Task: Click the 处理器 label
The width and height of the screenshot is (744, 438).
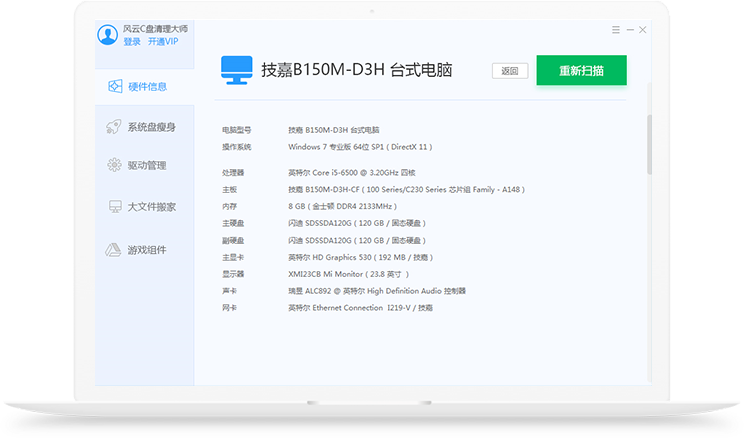Action: tap(233, 173)
